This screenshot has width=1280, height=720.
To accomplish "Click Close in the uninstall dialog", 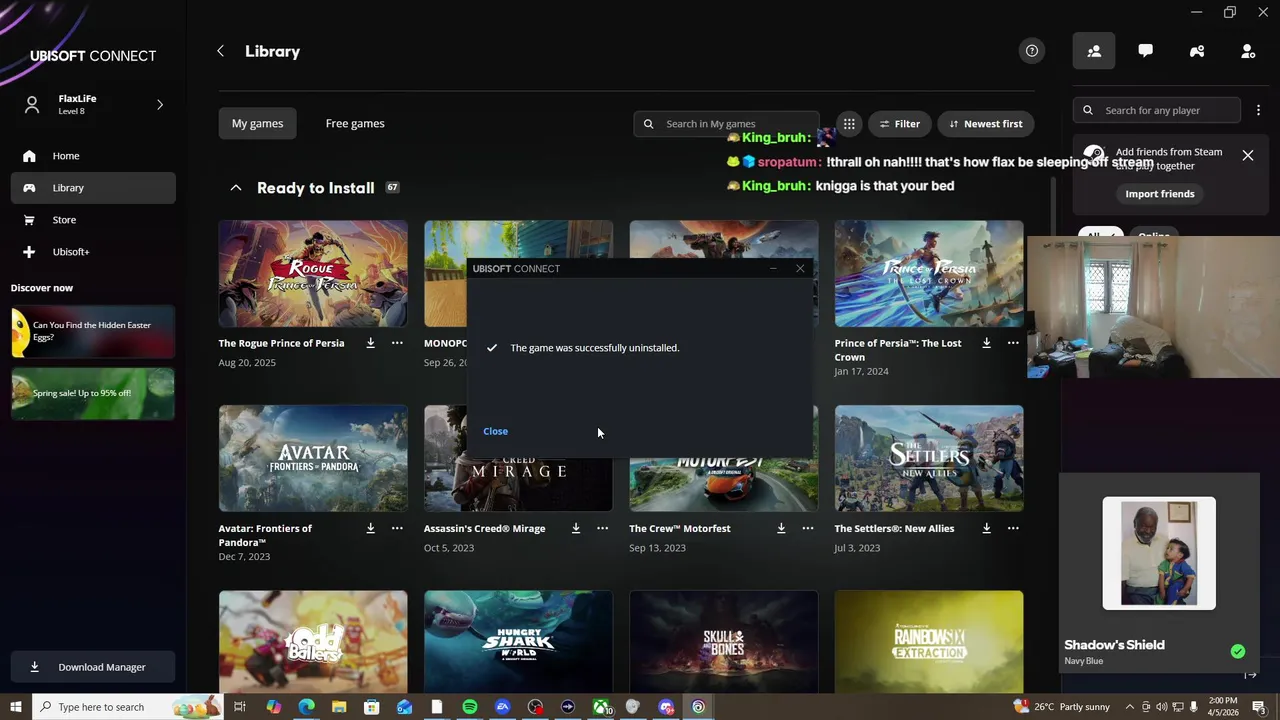I will tap(495, 431).
